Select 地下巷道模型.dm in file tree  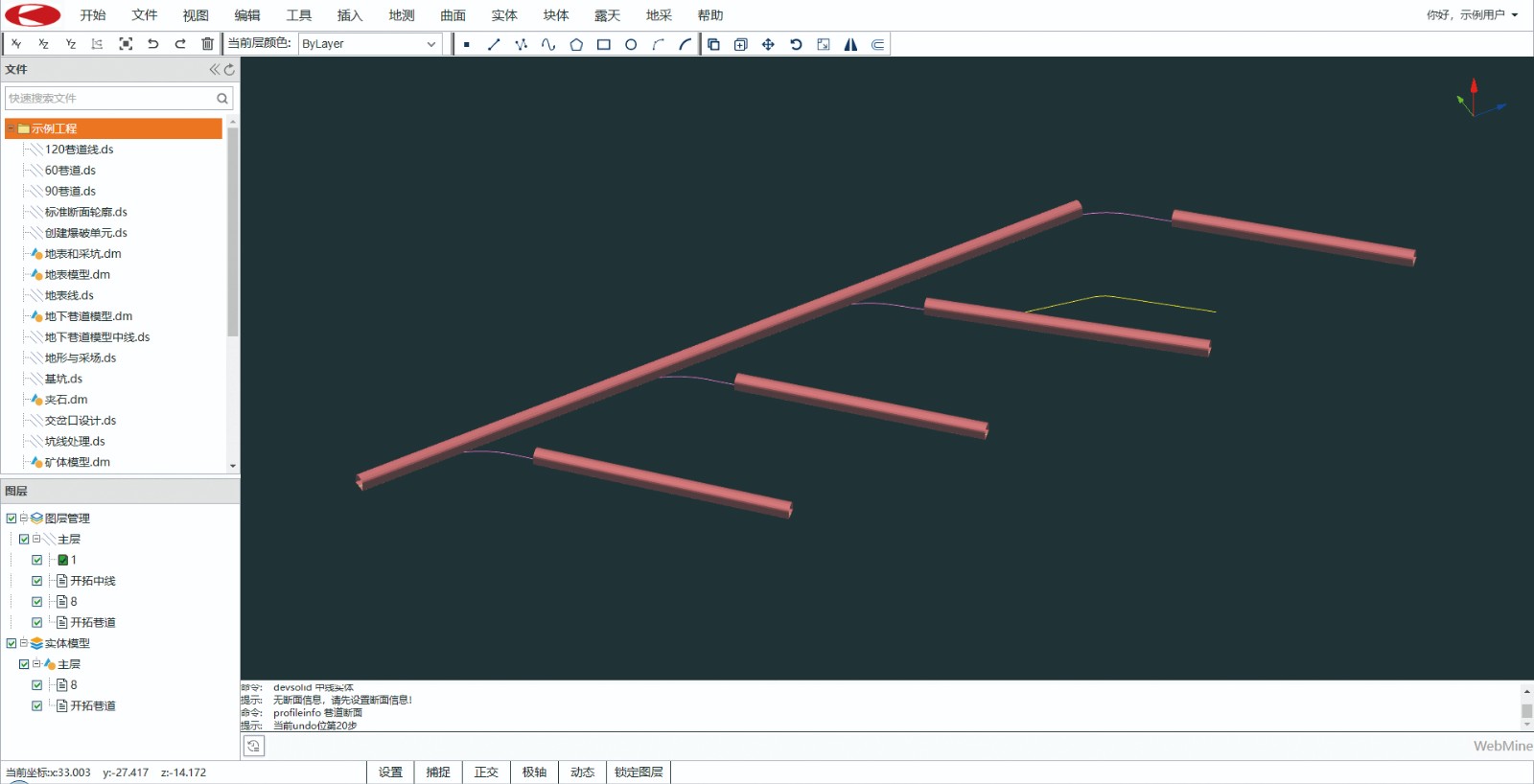[88, 316]
